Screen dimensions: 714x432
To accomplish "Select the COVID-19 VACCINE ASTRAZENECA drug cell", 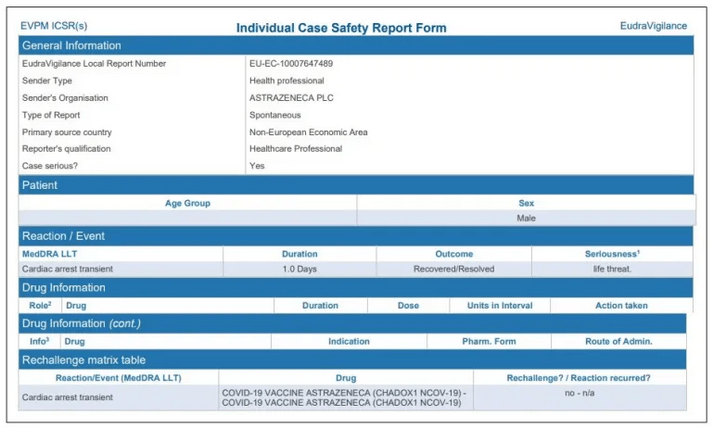I will (345, 397).
